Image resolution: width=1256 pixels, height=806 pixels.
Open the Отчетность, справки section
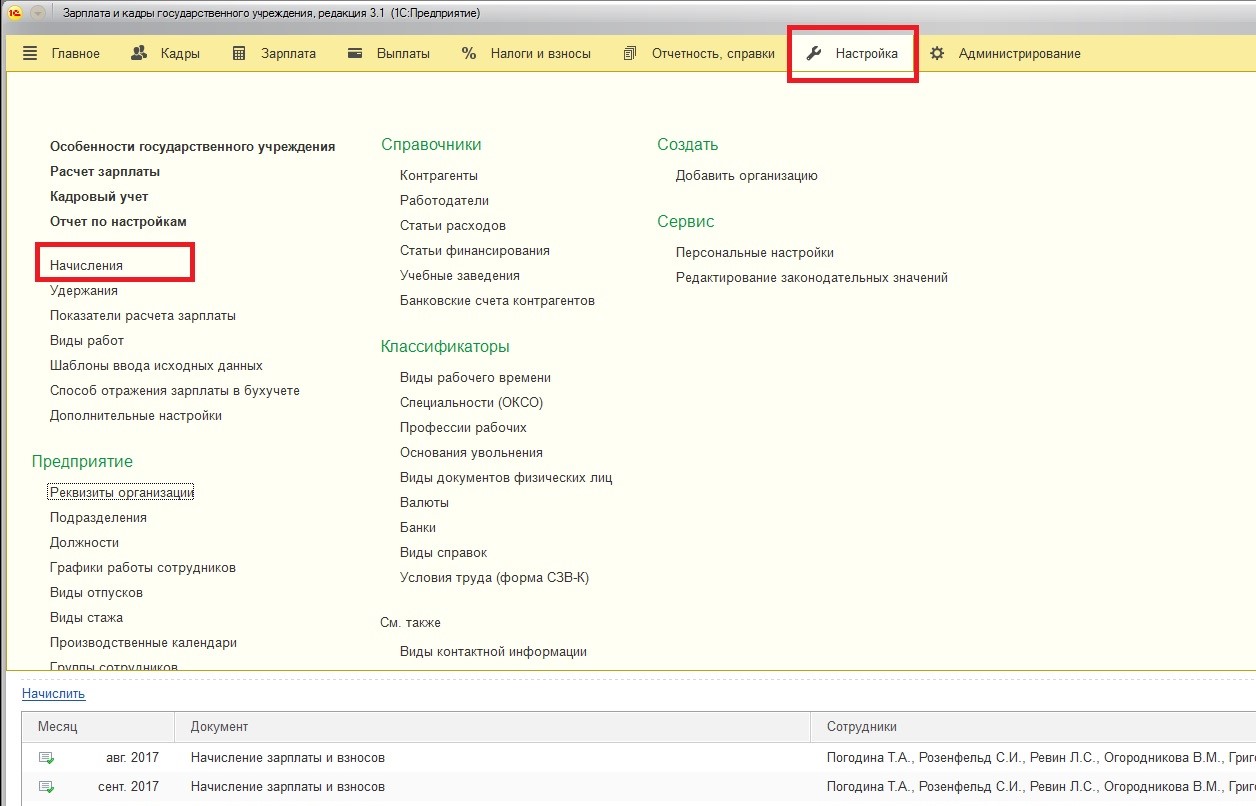[x=713, y=54]
